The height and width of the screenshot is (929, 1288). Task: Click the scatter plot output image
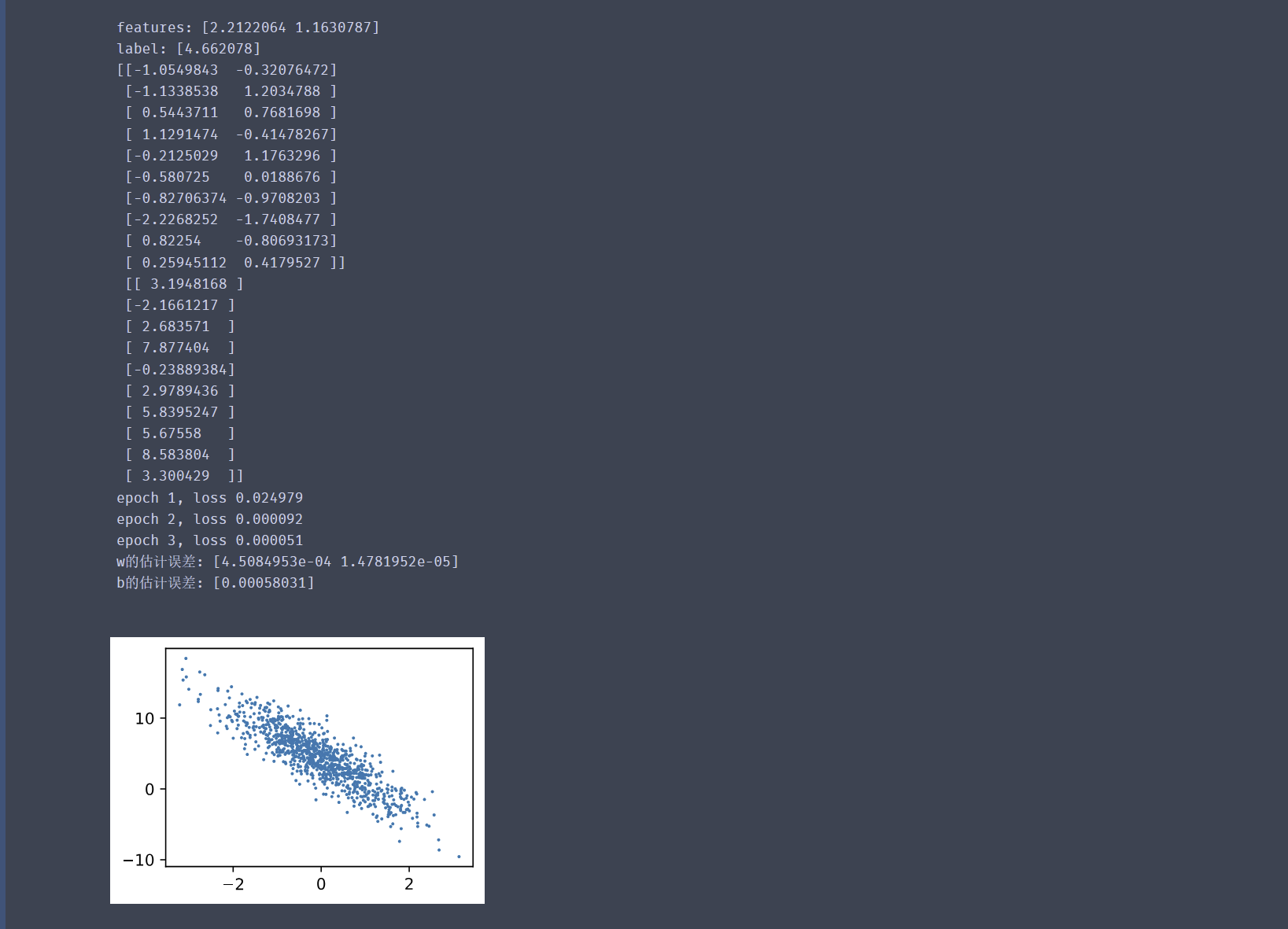click(297, 770)
